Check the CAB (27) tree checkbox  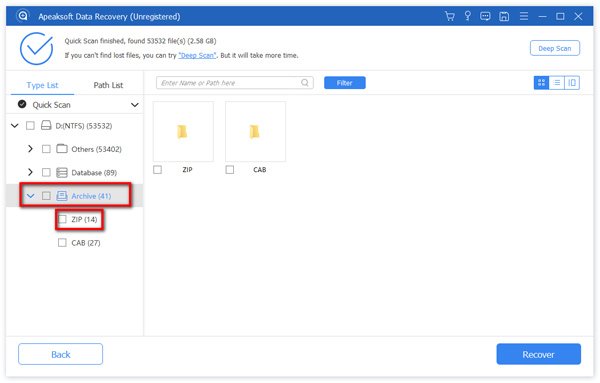(62, 243)
